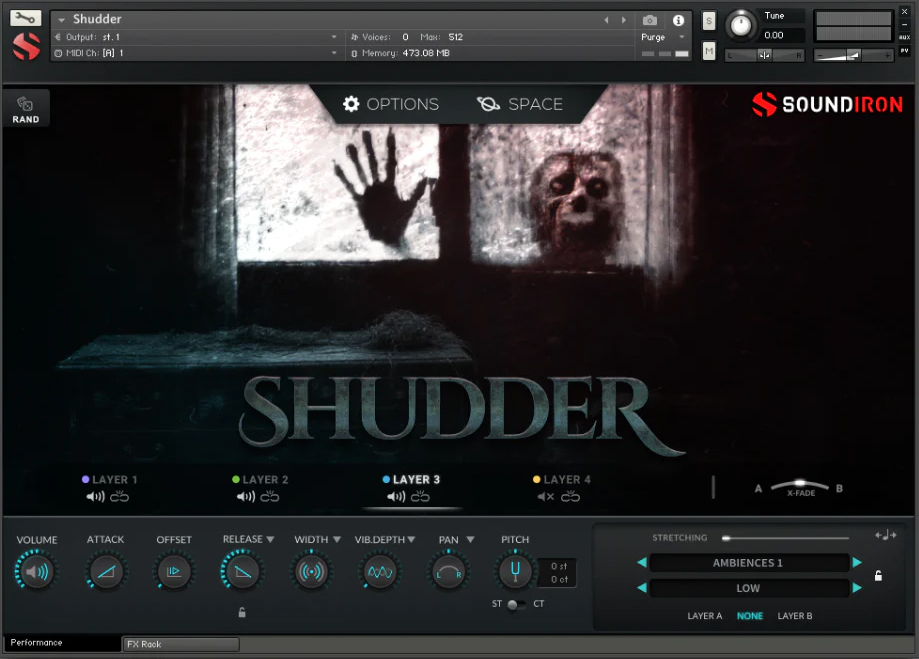Image resolution: width=919 pixels, height=659 pixels.
Task: Open the wrench instrument edit tool
Action: pyautogui.click(x=25, y=18)
